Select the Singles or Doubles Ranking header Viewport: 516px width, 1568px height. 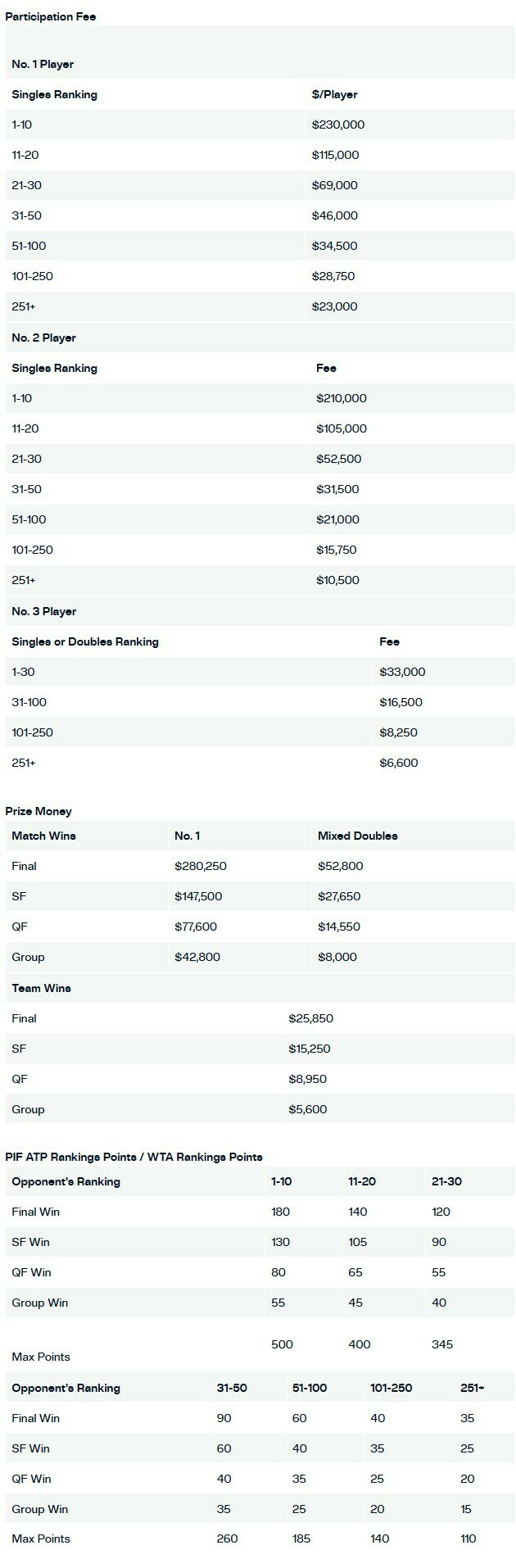tap(85, 641)
